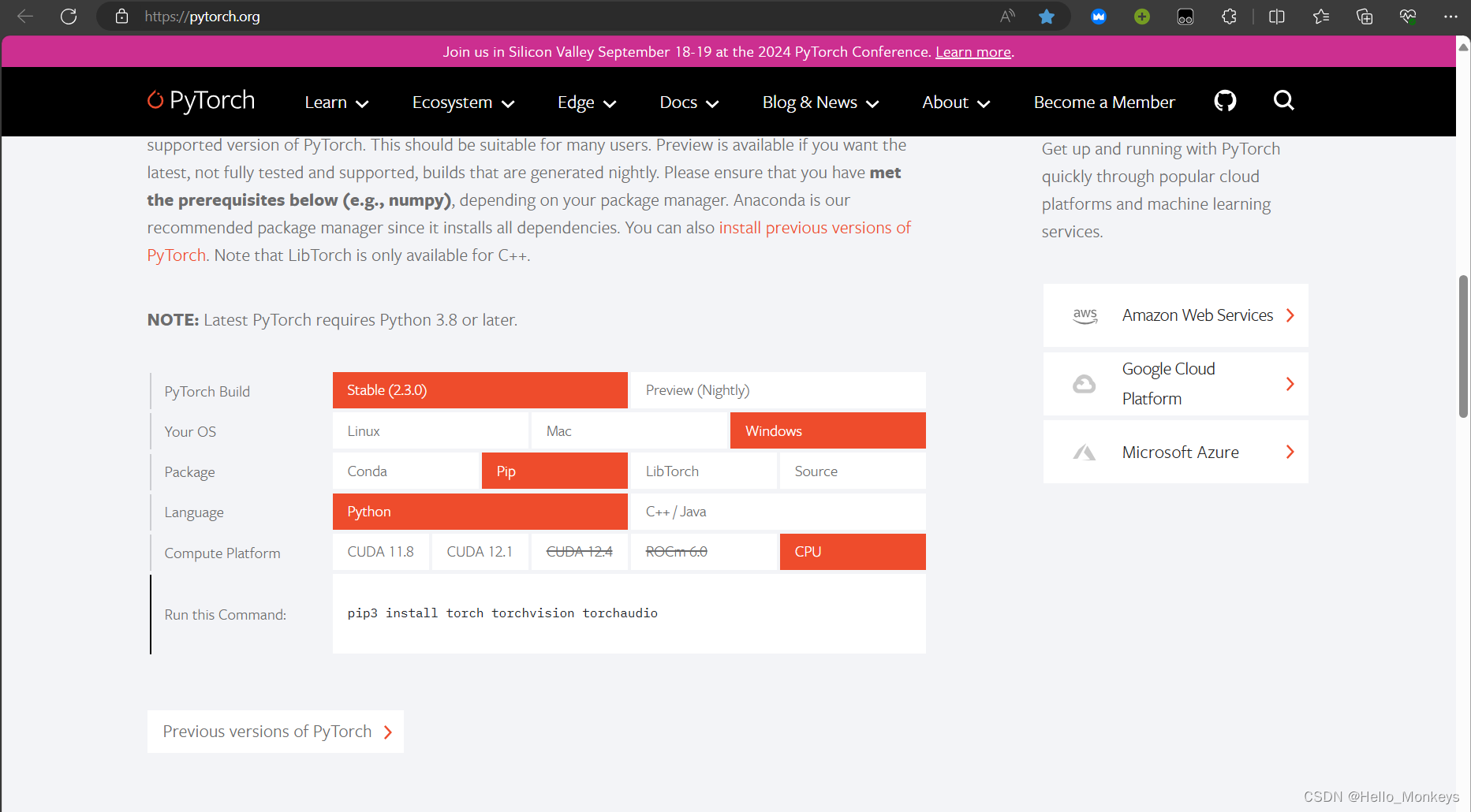This screenshot has height=812, width=1471.
Task: Open Collections icon in toolbar
Action: pos(1365,16)
